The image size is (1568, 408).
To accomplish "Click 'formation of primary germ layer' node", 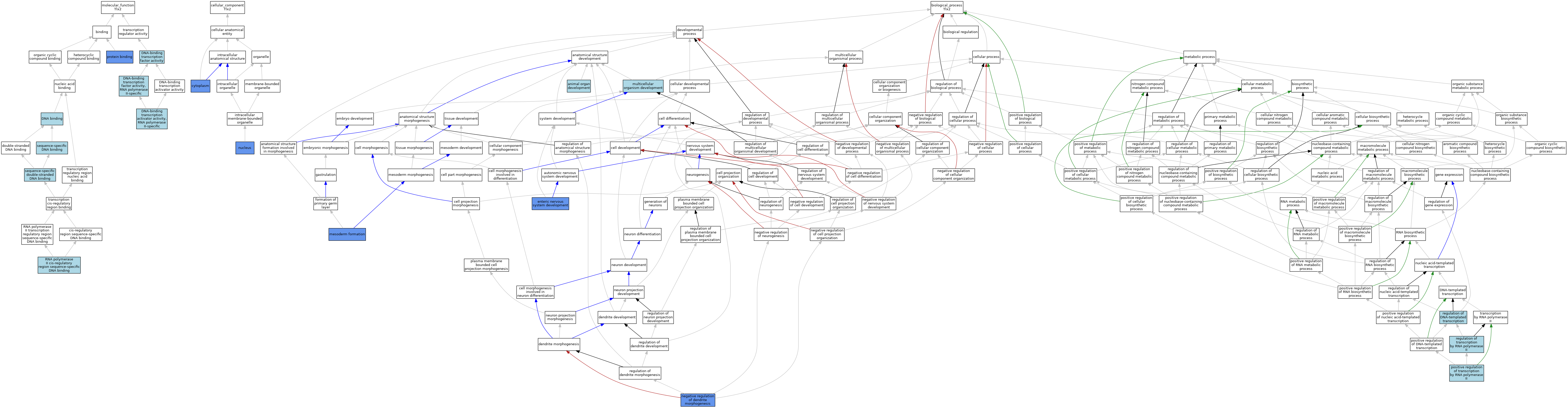I will (326, 204).
